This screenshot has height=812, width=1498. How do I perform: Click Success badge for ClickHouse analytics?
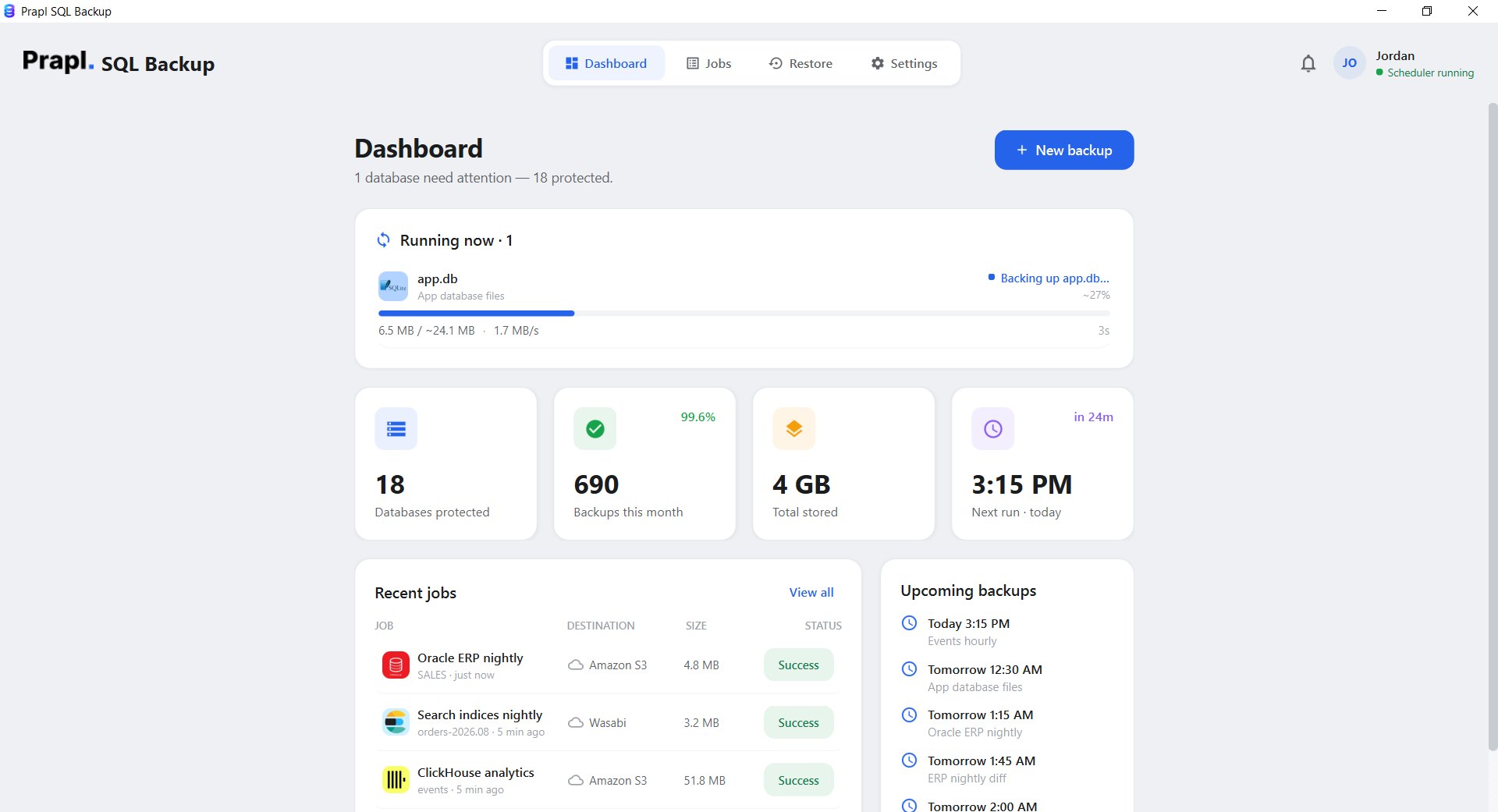[x=799, y=781]
